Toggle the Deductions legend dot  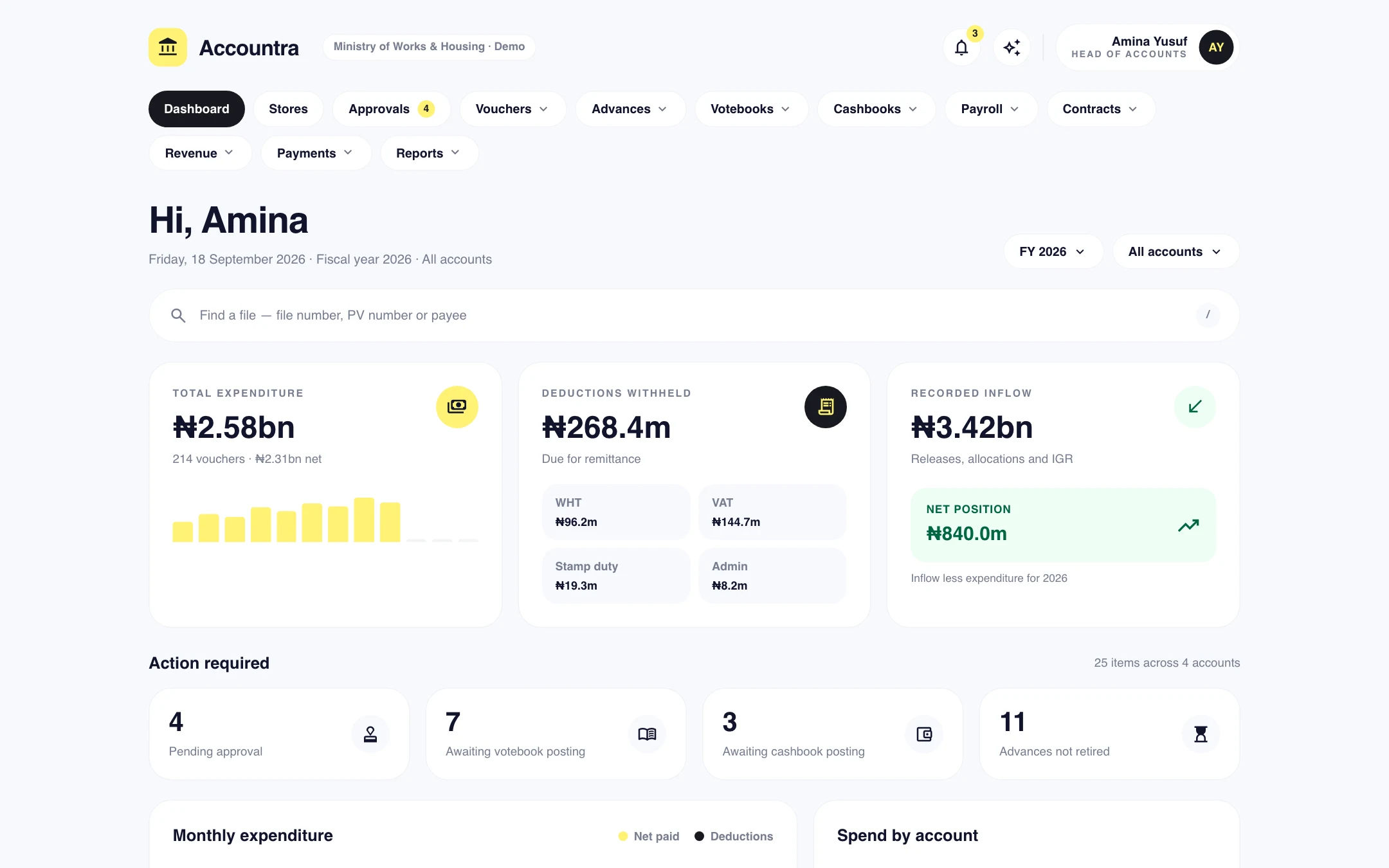coord(699,836)
